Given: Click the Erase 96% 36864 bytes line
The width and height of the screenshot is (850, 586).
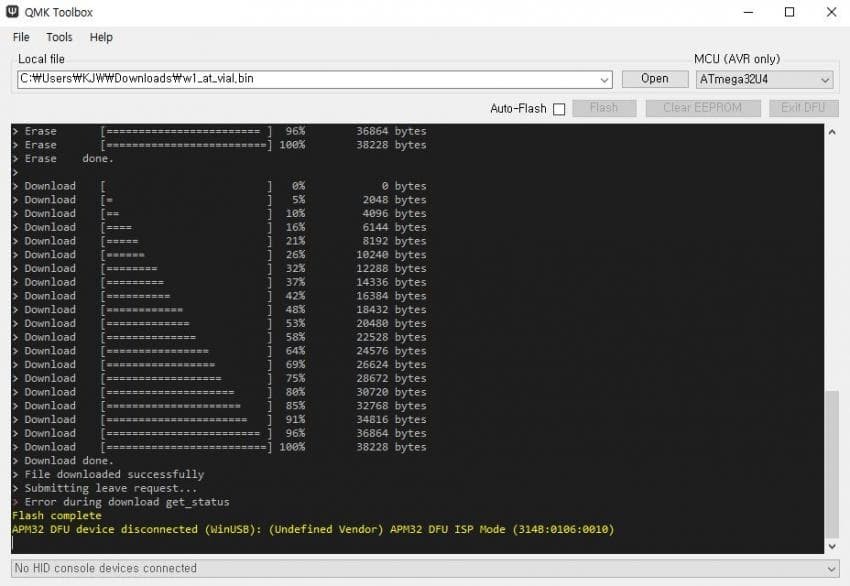Looking at the screenshot, I should [220, 131].
